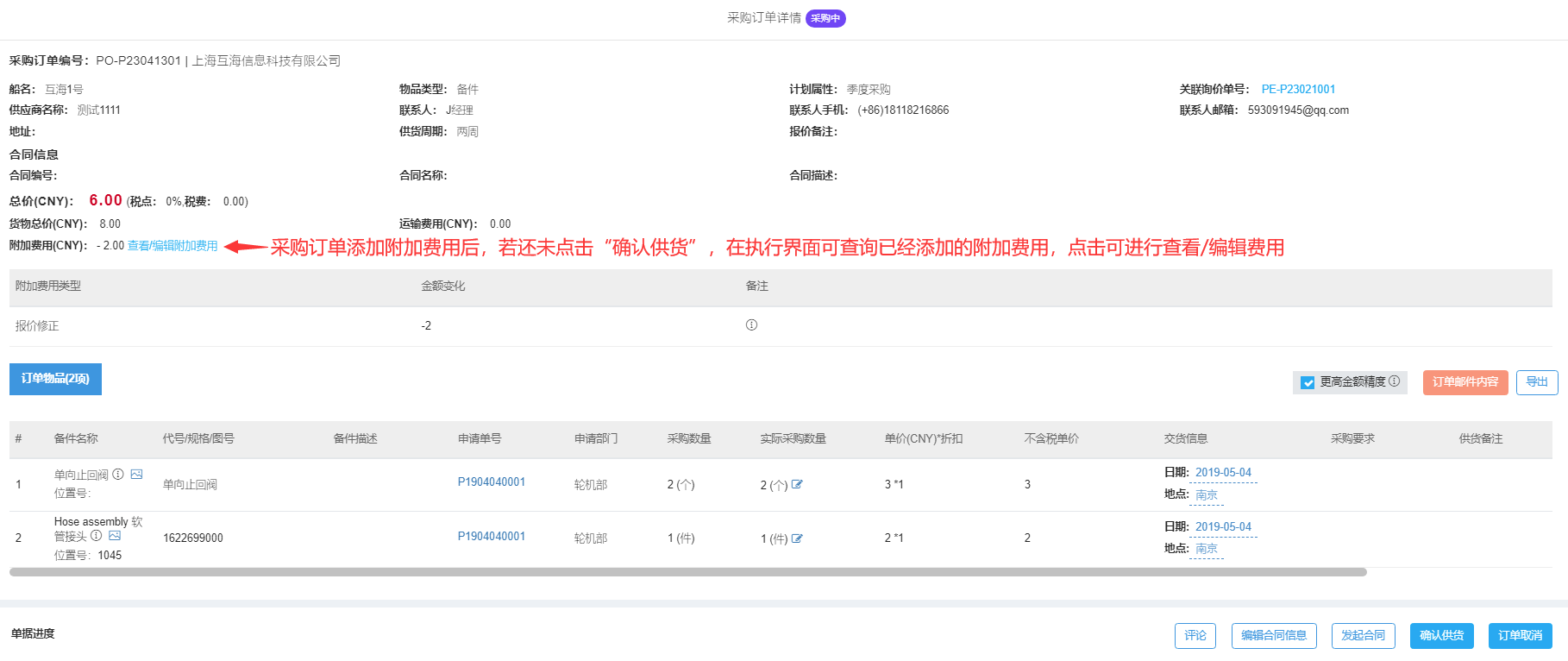Click info icon beside 更高金额精度
Image resolution: width=1568 pixels, height=661 pixels.
(x=1395, y=381)
